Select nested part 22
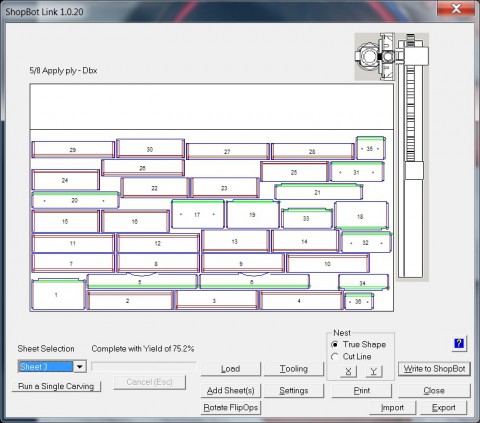This screenshot has height=423, width=480. (x=155, y=188)
